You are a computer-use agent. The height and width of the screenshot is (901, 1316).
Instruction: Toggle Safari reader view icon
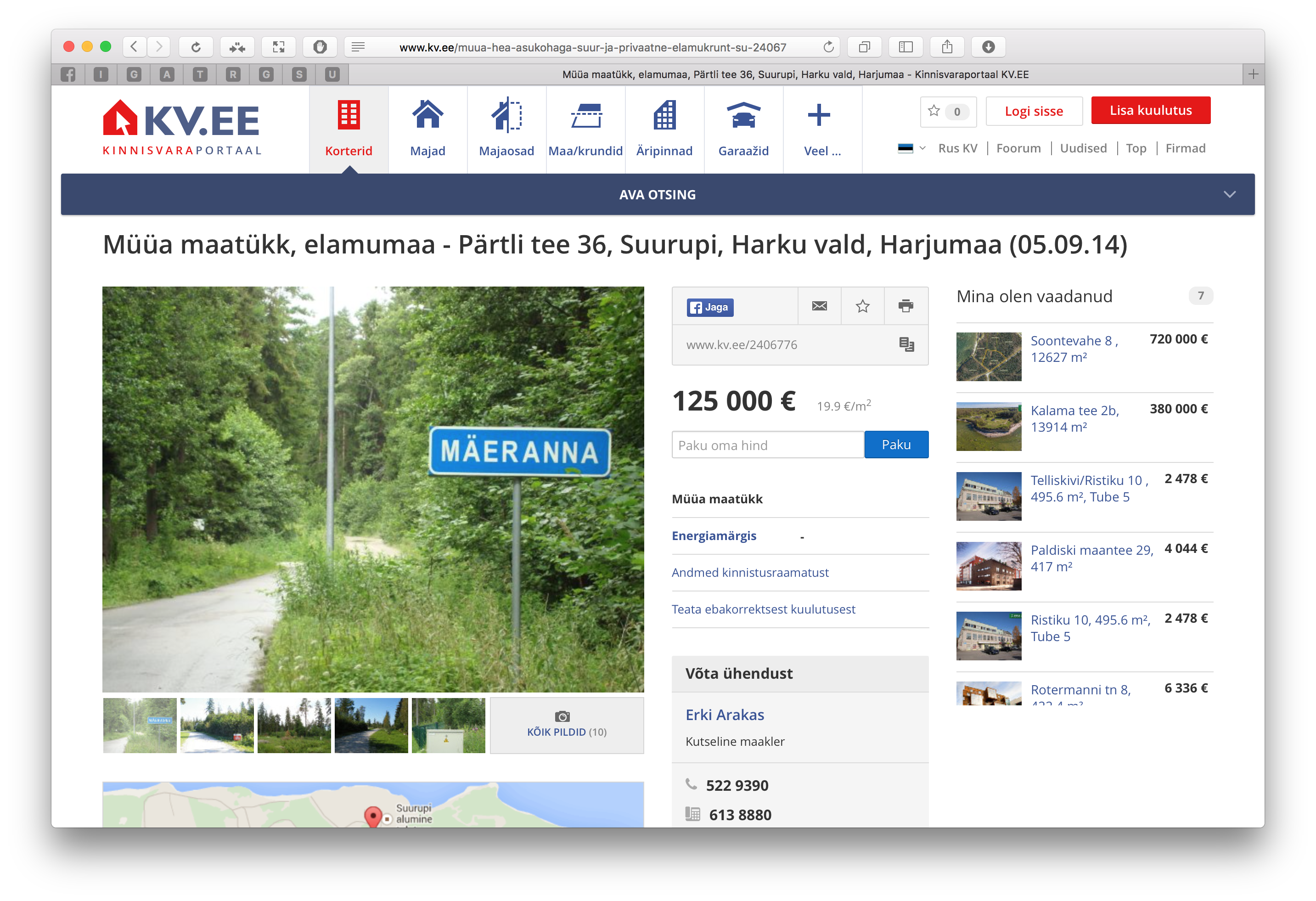358,47
